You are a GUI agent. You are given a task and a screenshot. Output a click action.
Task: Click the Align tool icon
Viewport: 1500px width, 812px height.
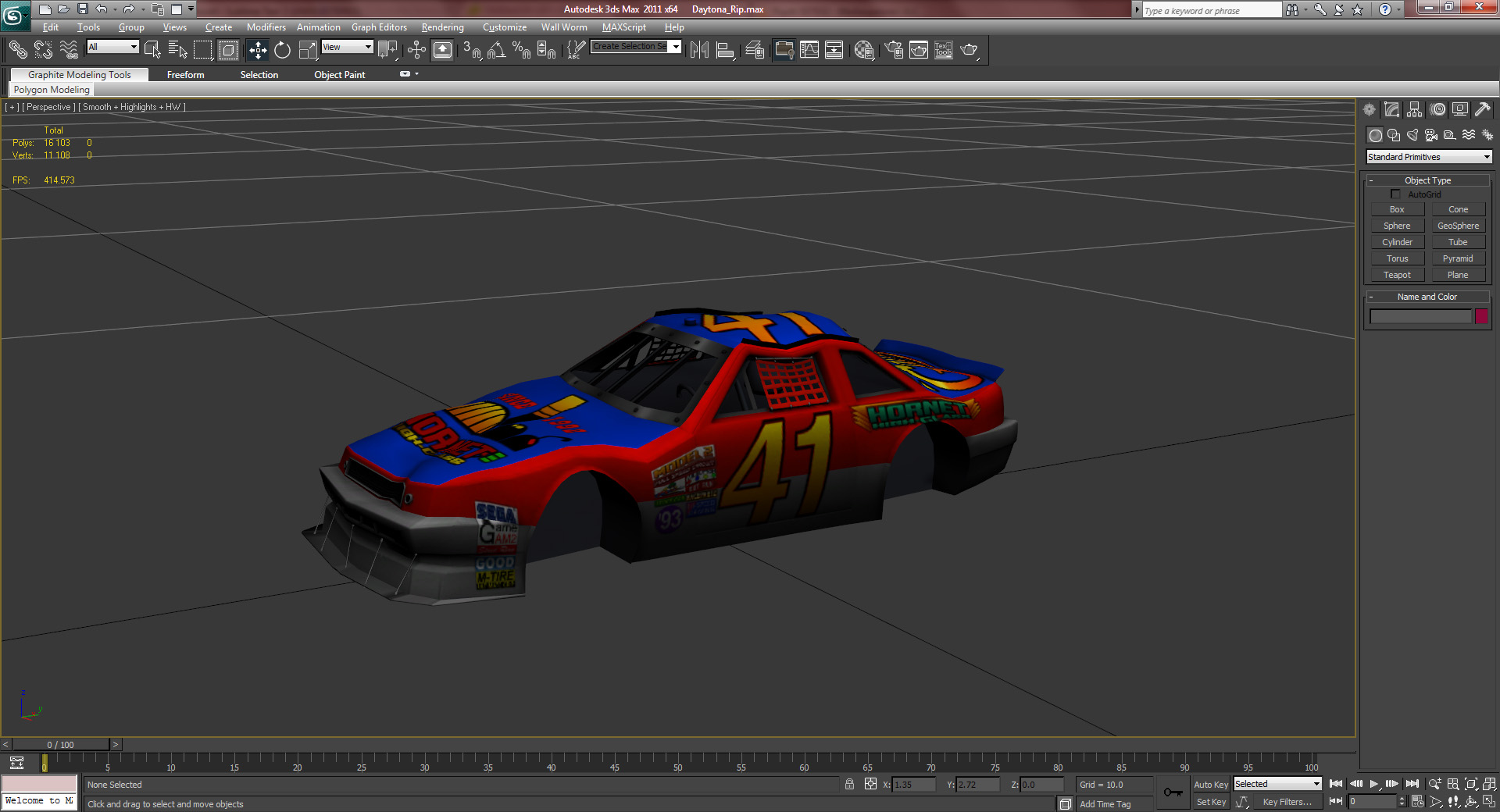[x=725, y=50]
